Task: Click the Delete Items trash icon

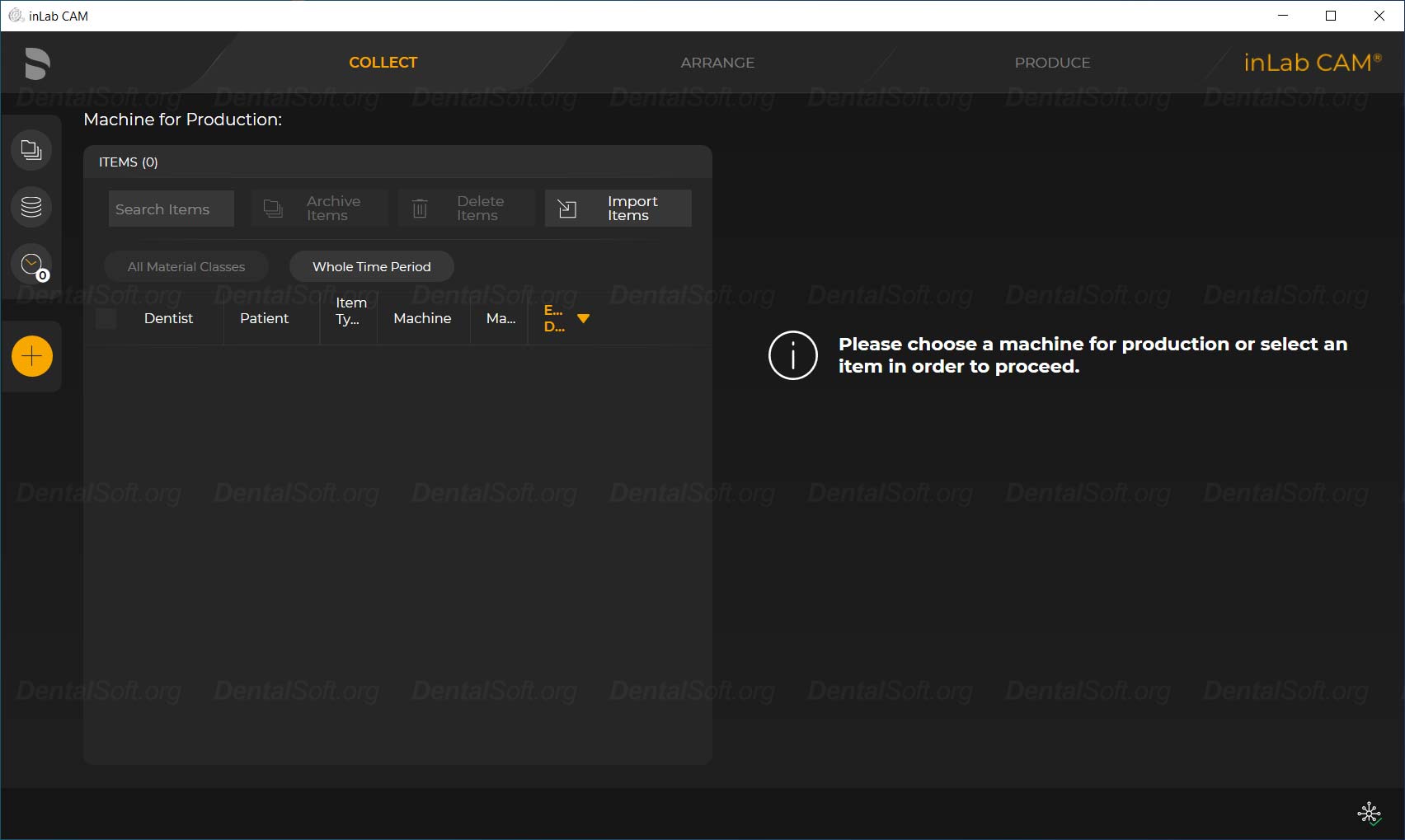Action: [x=421, y=208]
